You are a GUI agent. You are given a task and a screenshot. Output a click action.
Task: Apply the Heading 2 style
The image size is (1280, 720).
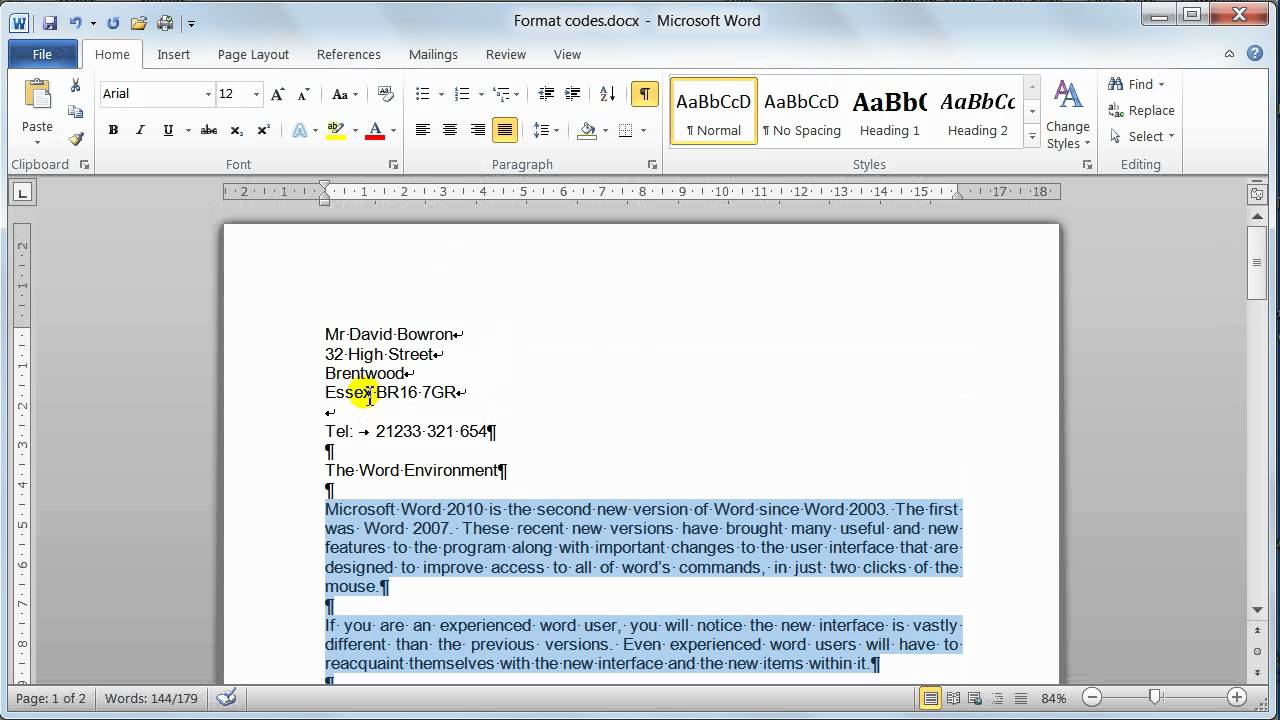(x=977, y=112)
